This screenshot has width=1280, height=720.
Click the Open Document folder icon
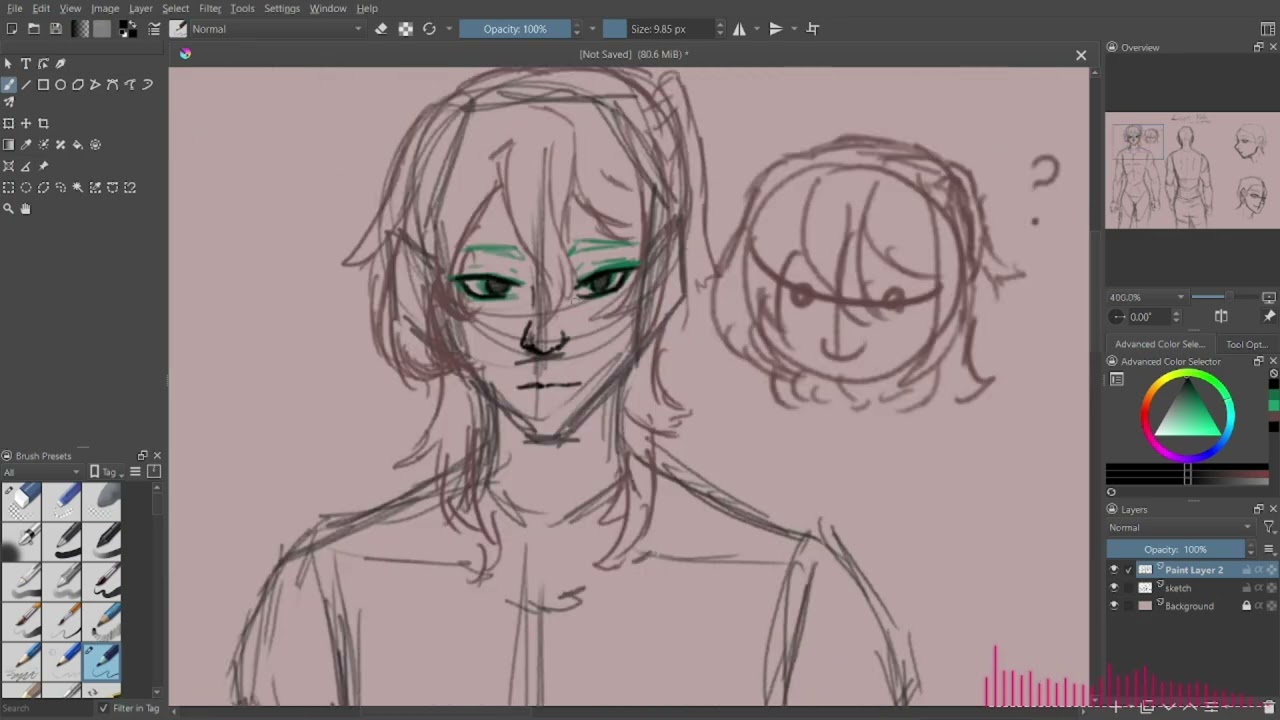(x=33, y=29)
